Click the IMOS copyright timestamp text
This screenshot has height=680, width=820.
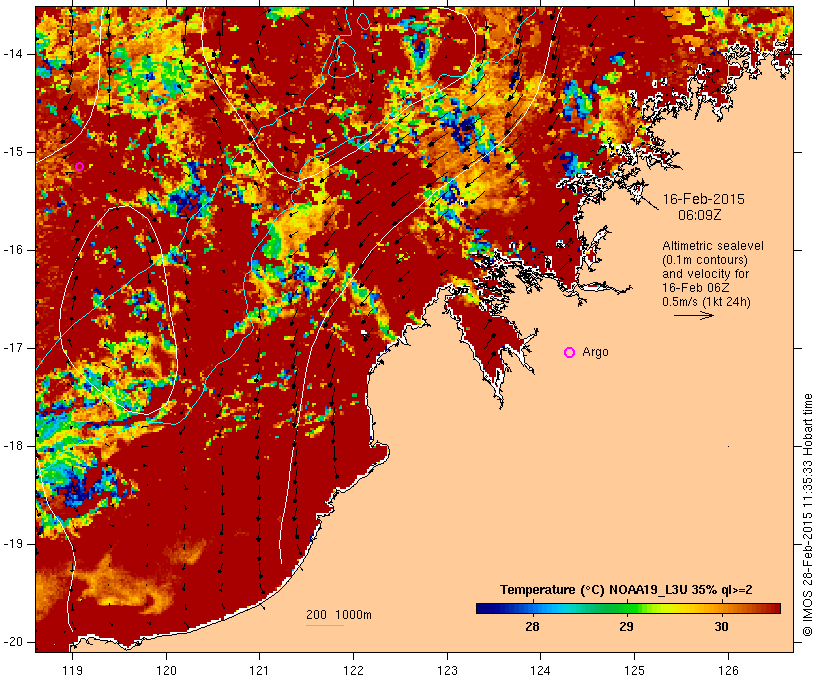(x=807, y=515)
